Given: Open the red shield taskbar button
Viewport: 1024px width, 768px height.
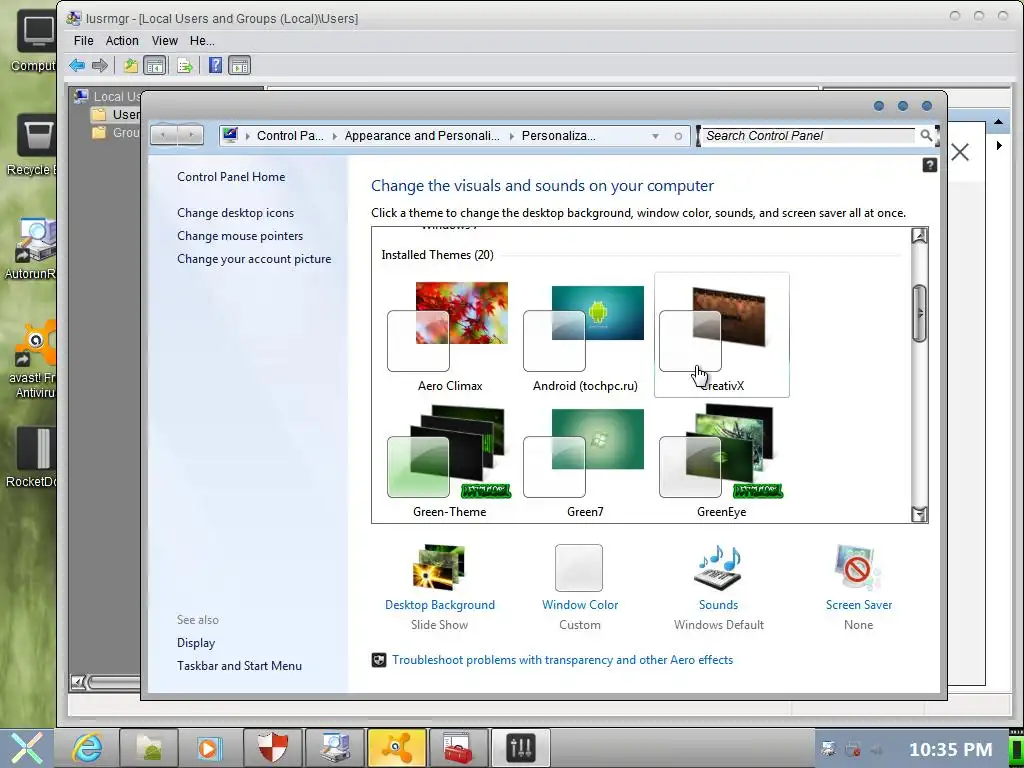Looking at the screenshot, I should (x=272, y=747).
